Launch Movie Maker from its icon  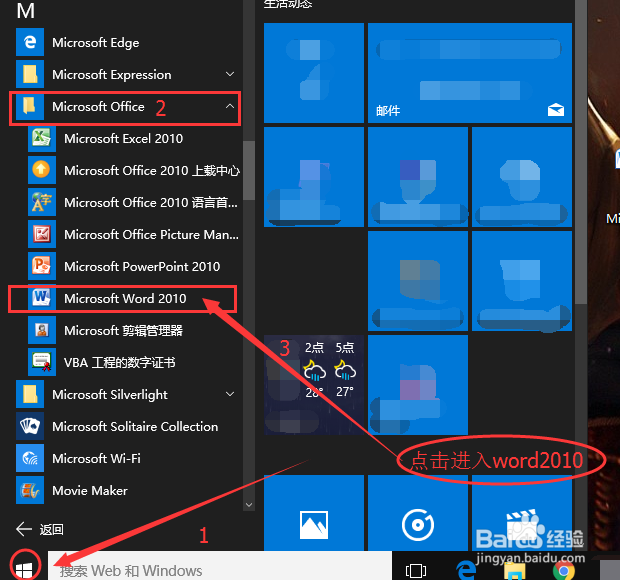click(30, 490)
